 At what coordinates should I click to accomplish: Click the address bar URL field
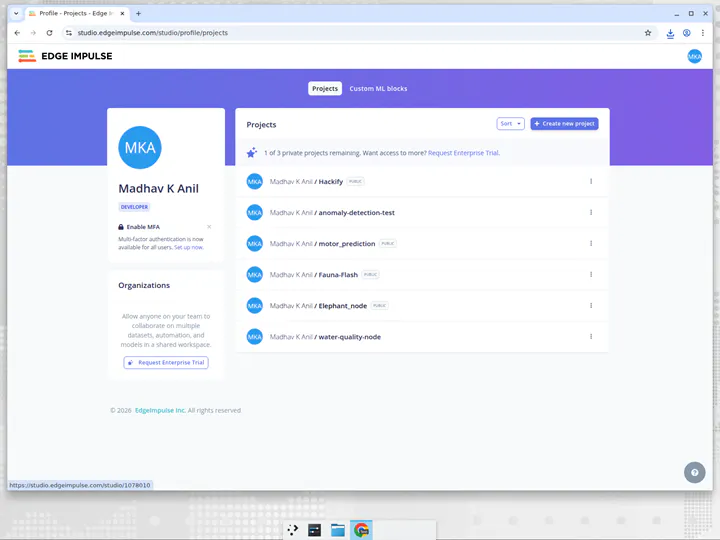(358, 33)
